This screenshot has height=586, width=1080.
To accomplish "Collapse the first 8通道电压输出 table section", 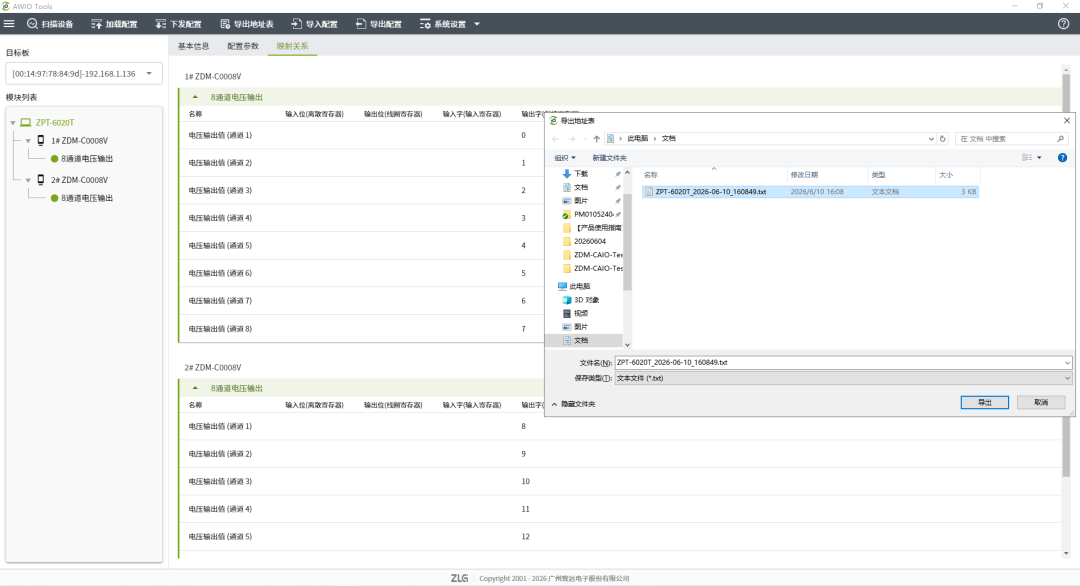I will 195,97.
